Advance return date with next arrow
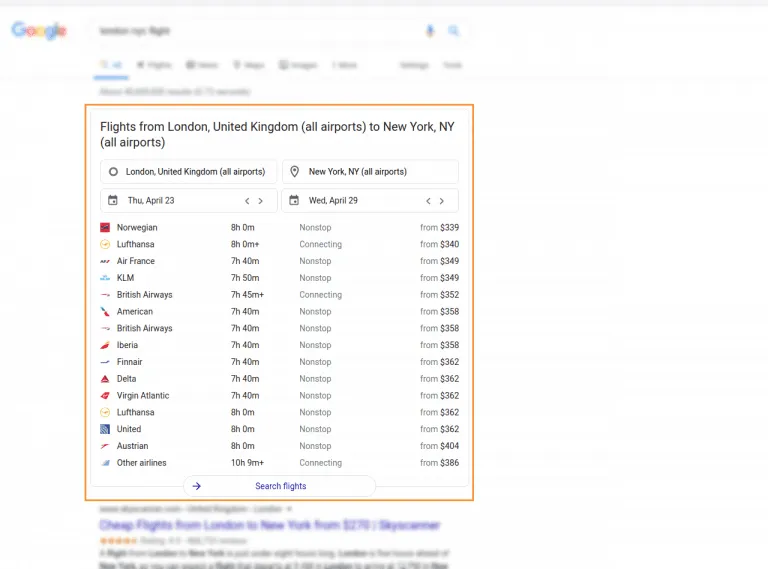 click(x=442, y=201)
